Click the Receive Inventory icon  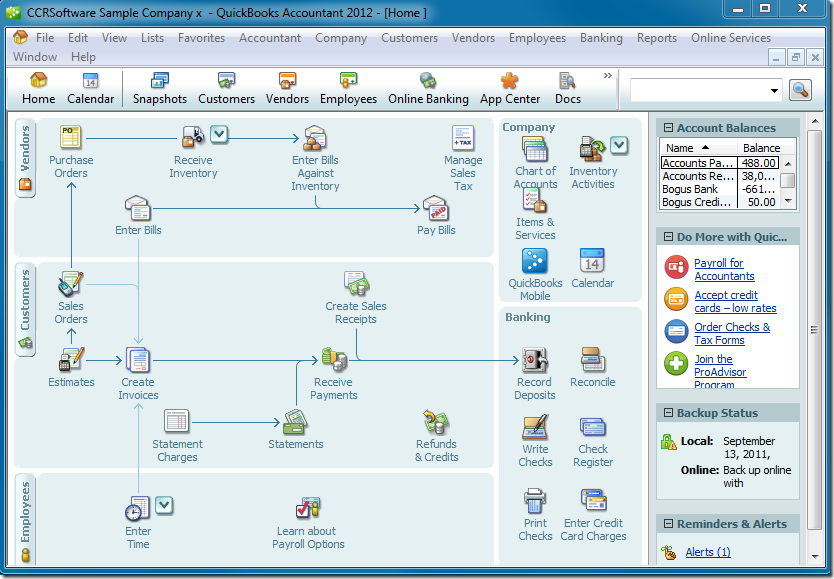pyautogui.click(x=193, y=137)
